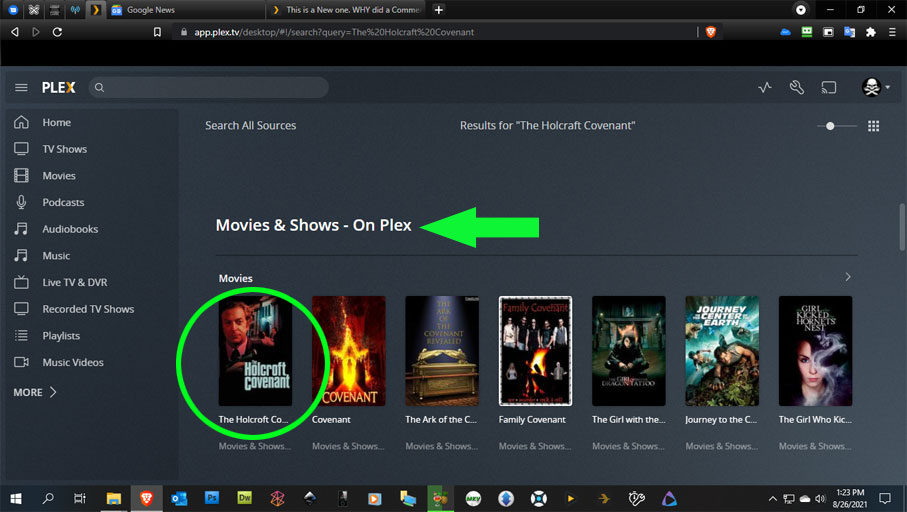Open the Plex hamburger menu
The width and height of the screenshot is (907, 512).
point(21,87)
